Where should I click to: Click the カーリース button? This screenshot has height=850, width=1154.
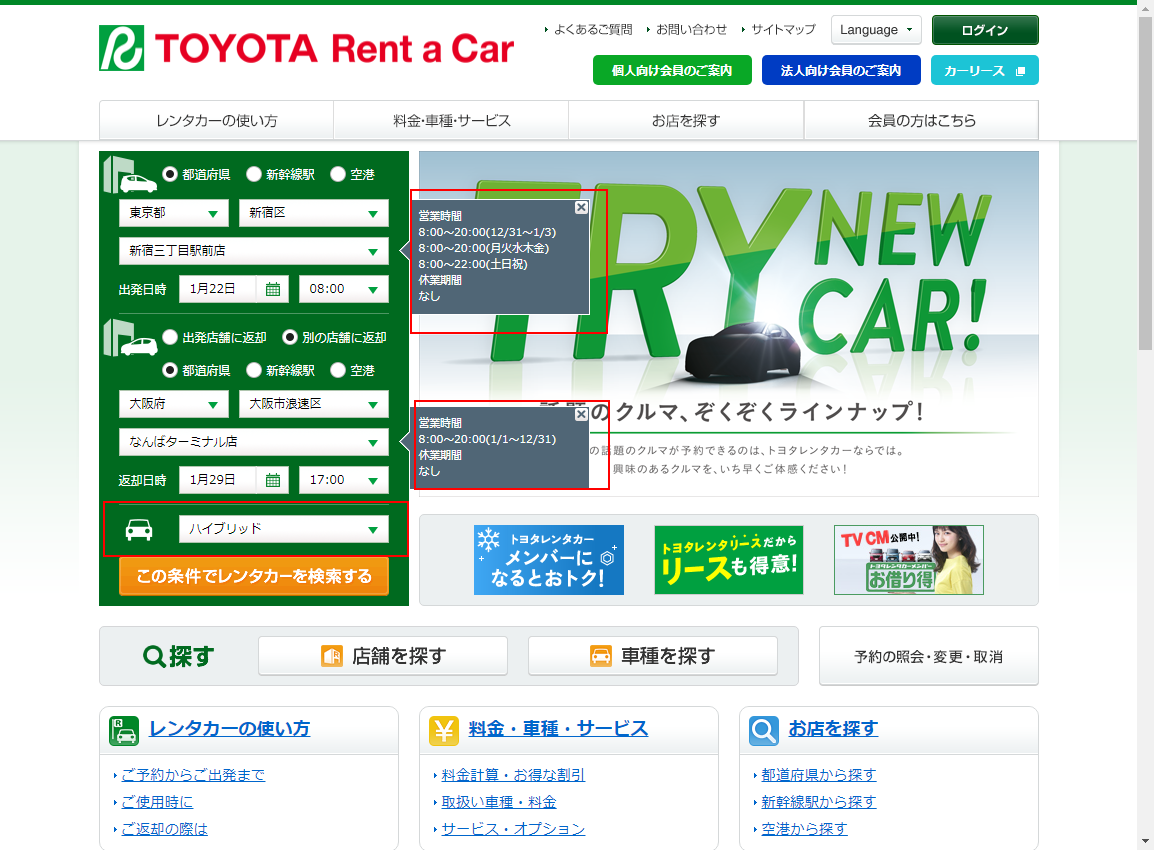984,71
